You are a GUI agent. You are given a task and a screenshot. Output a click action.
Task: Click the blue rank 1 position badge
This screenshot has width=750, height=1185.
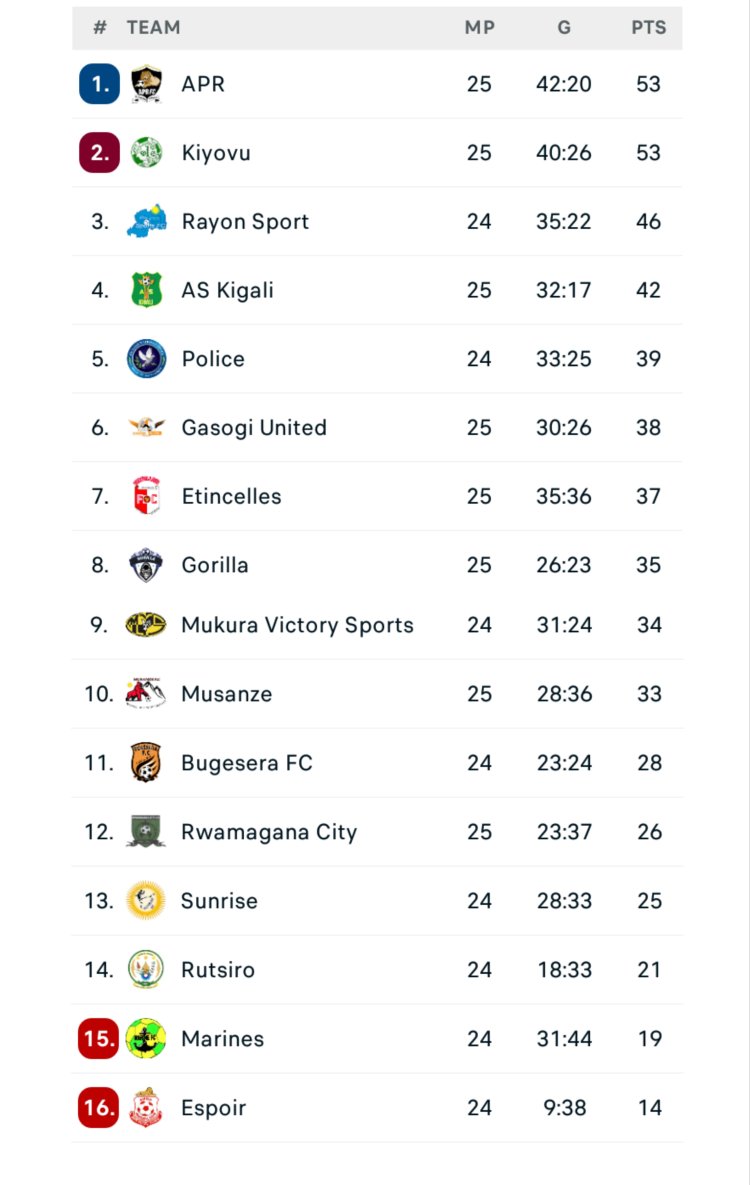pos(99,84)
